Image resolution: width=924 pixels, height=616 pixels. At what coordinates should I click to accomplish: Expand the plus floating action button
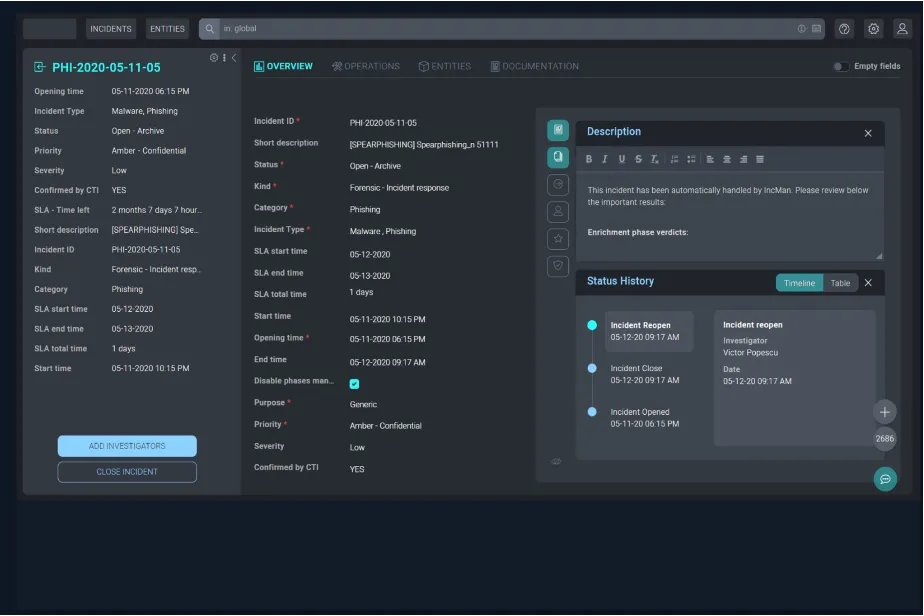[885, 412]
